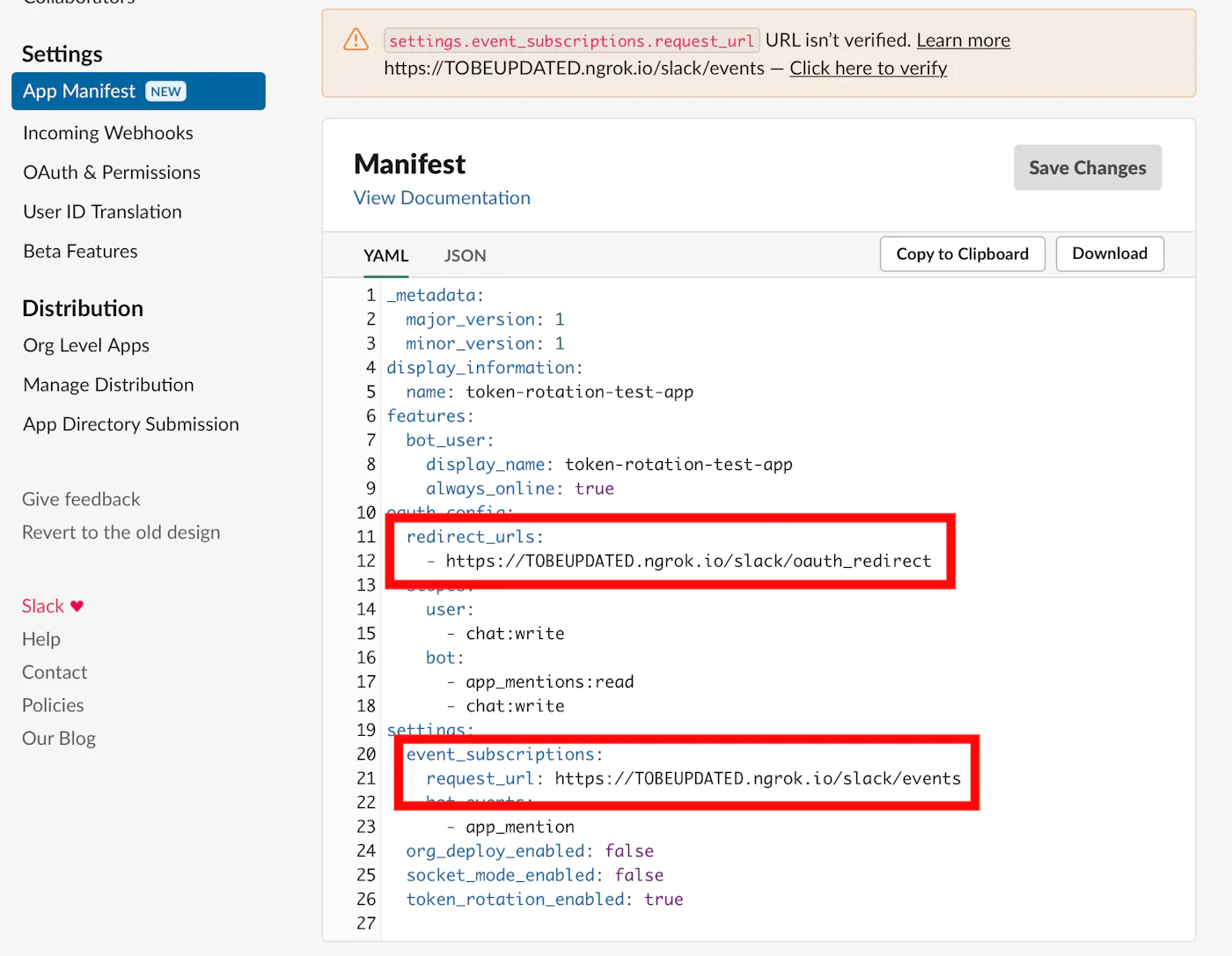Click Copy to Clipboard button
Screen dimensions: 1232x956
point(963,254)
